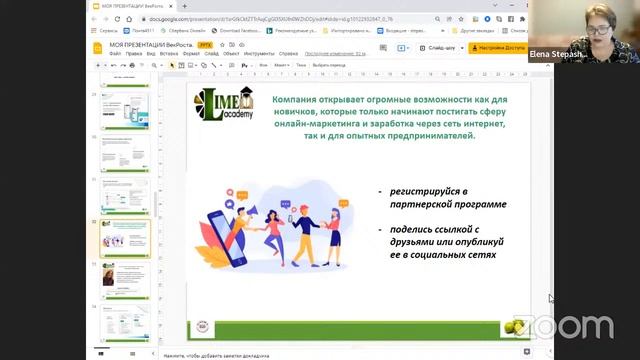Click the zoom magnifier in Slides toolbar
640x360 pixels.
pos(154,65)
